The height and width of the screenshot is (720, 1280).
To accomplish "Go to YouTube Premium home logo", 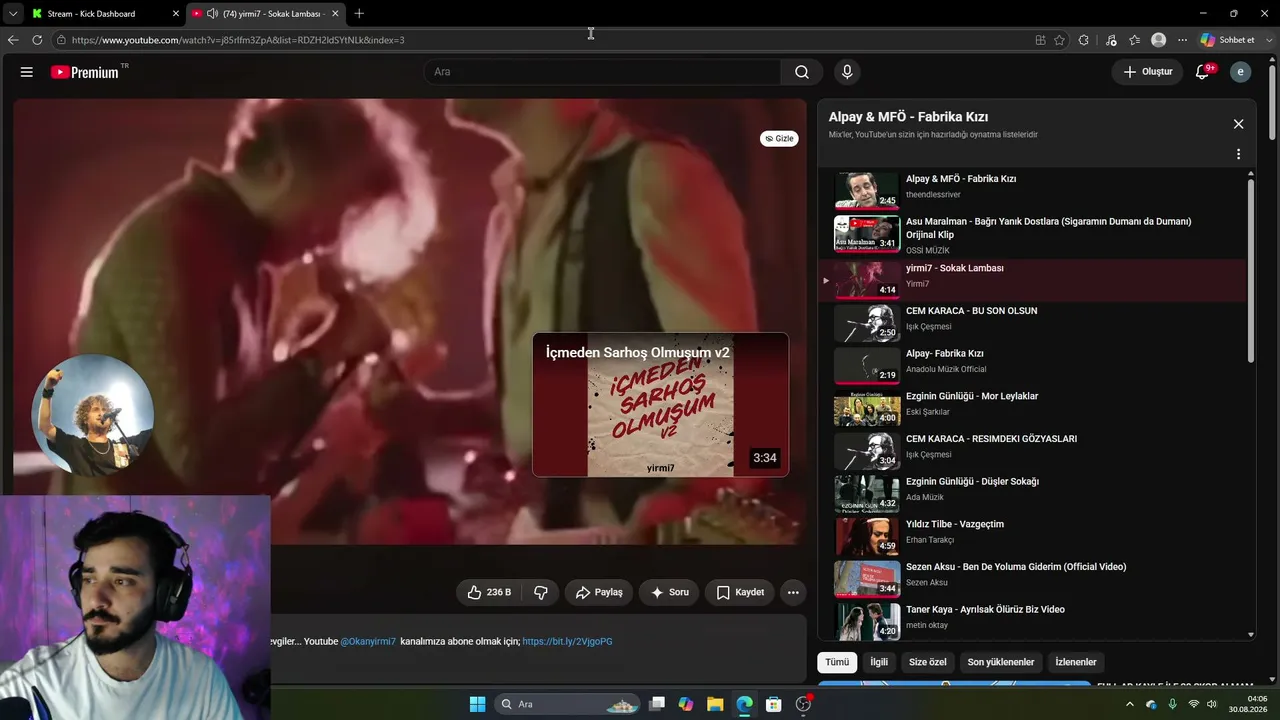I will (x=85, y=72).
